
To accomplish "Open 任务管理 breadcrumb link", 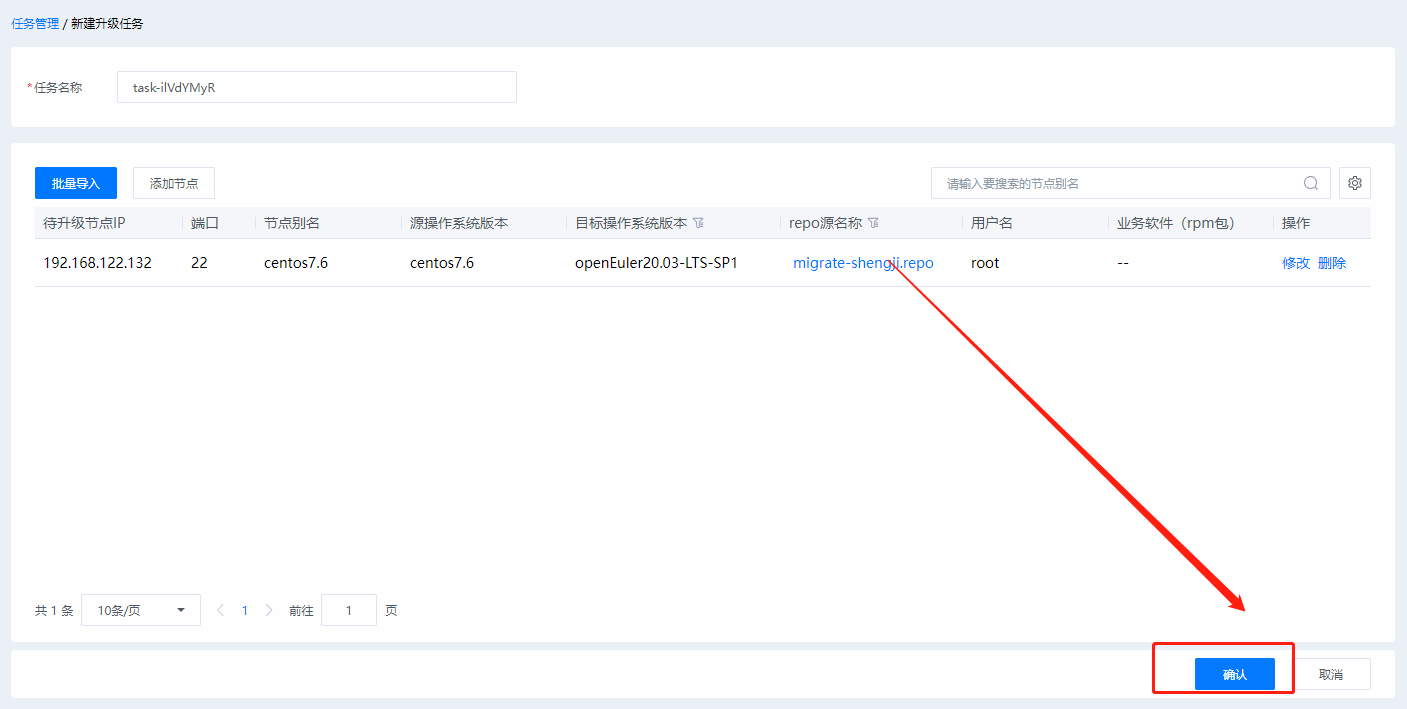I will pos(35,23).
